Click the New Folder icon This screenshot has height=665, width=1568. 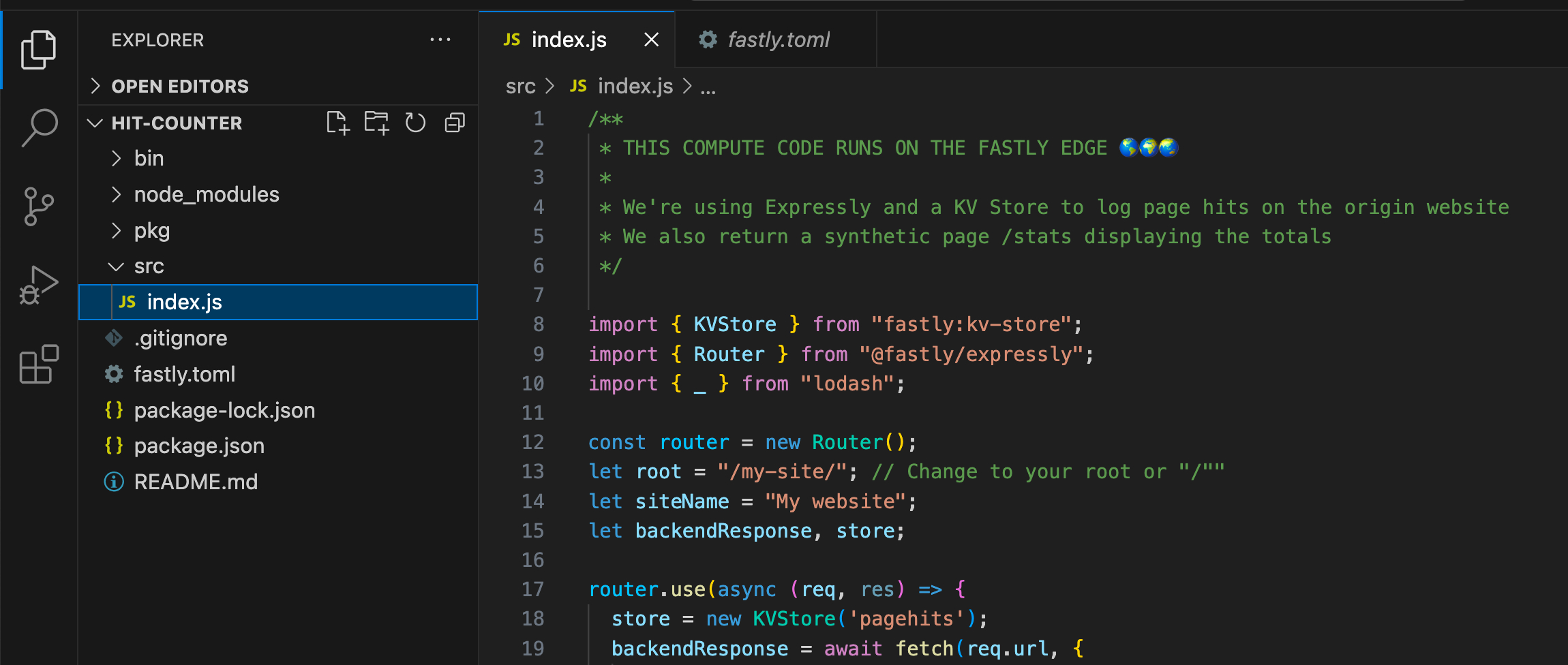tap(376, 123)
